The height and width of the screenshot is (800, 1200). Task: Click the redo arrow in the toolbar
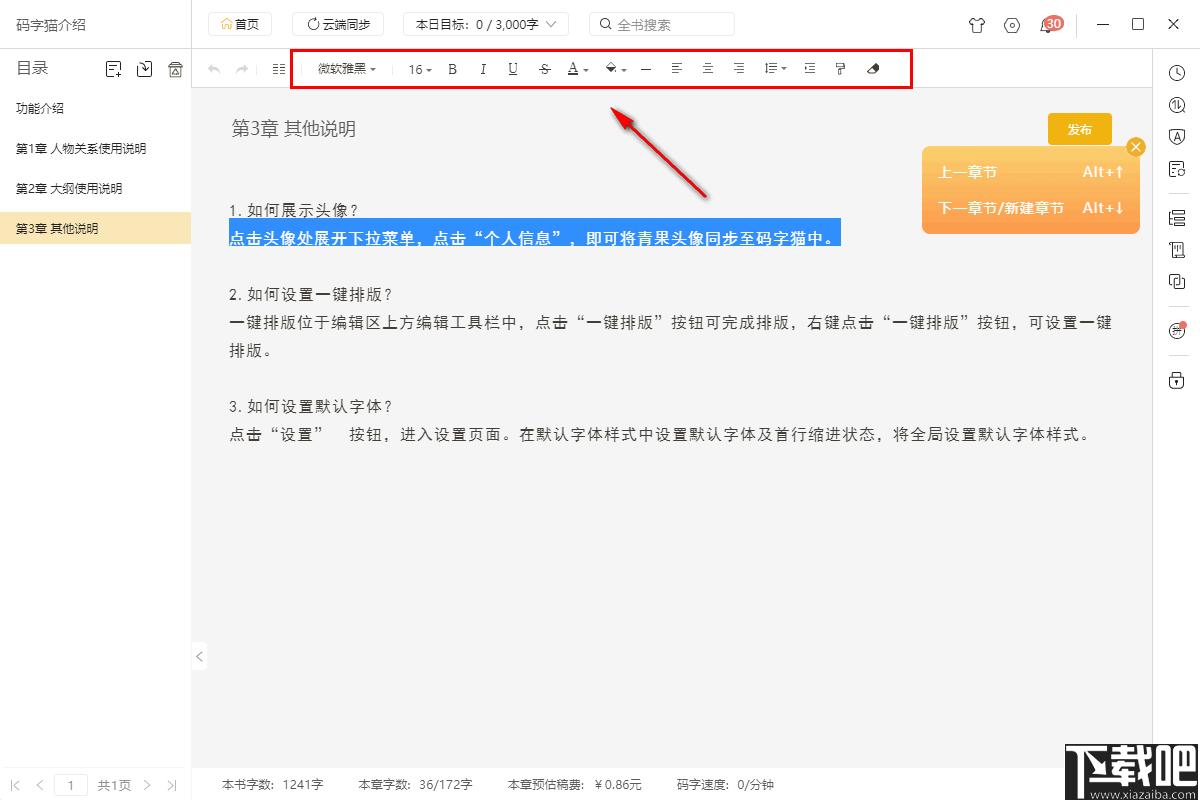tap(241, 69)
